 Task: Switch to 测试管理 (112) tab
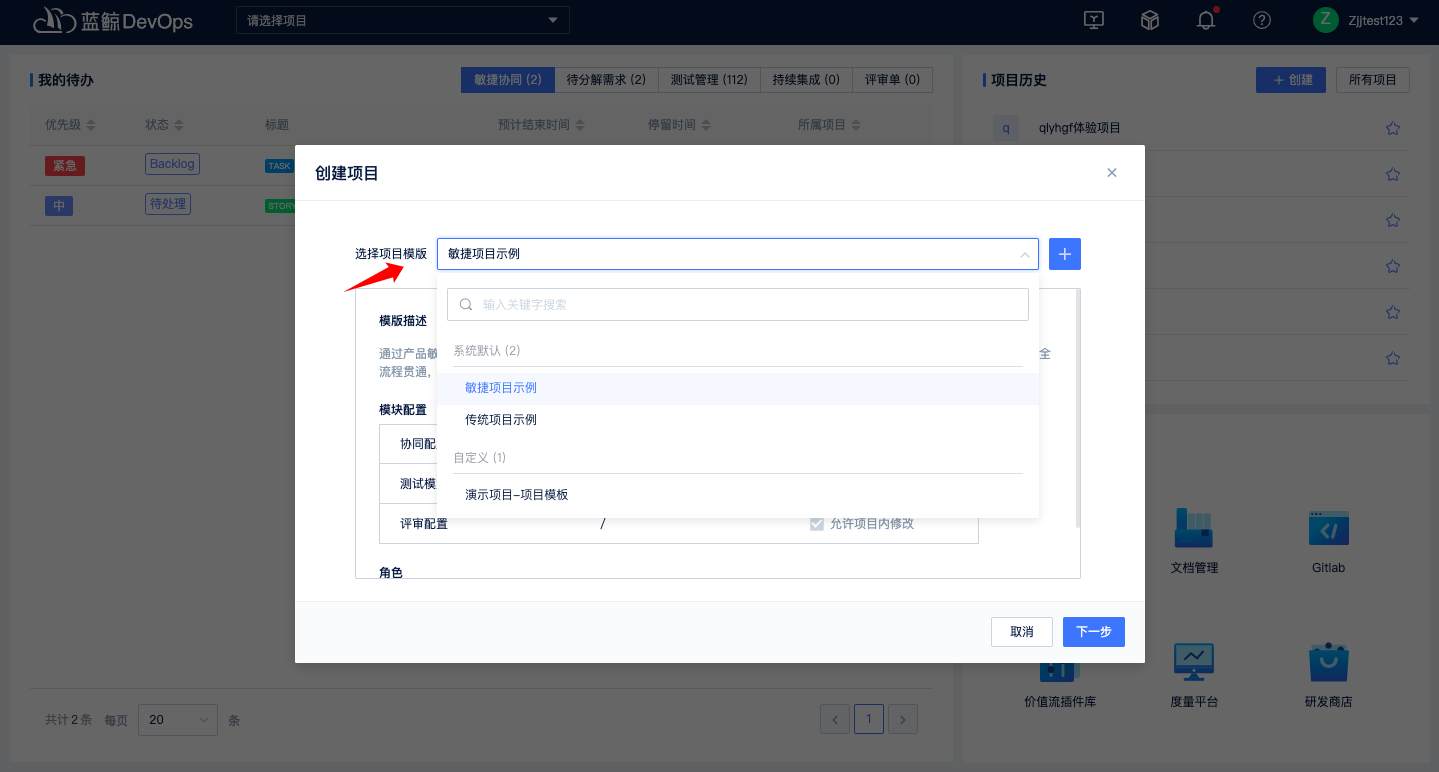click(709, 80)
